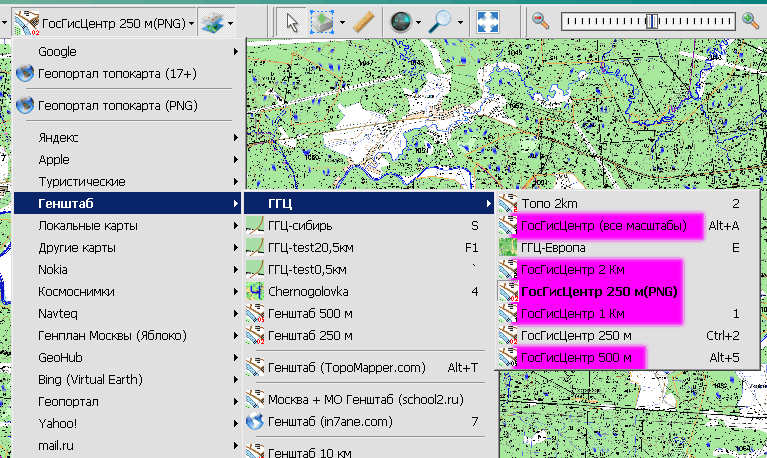The image size is (767, 458).
Task: Select Геопортал топокарта (17+)
Action: 128,73
